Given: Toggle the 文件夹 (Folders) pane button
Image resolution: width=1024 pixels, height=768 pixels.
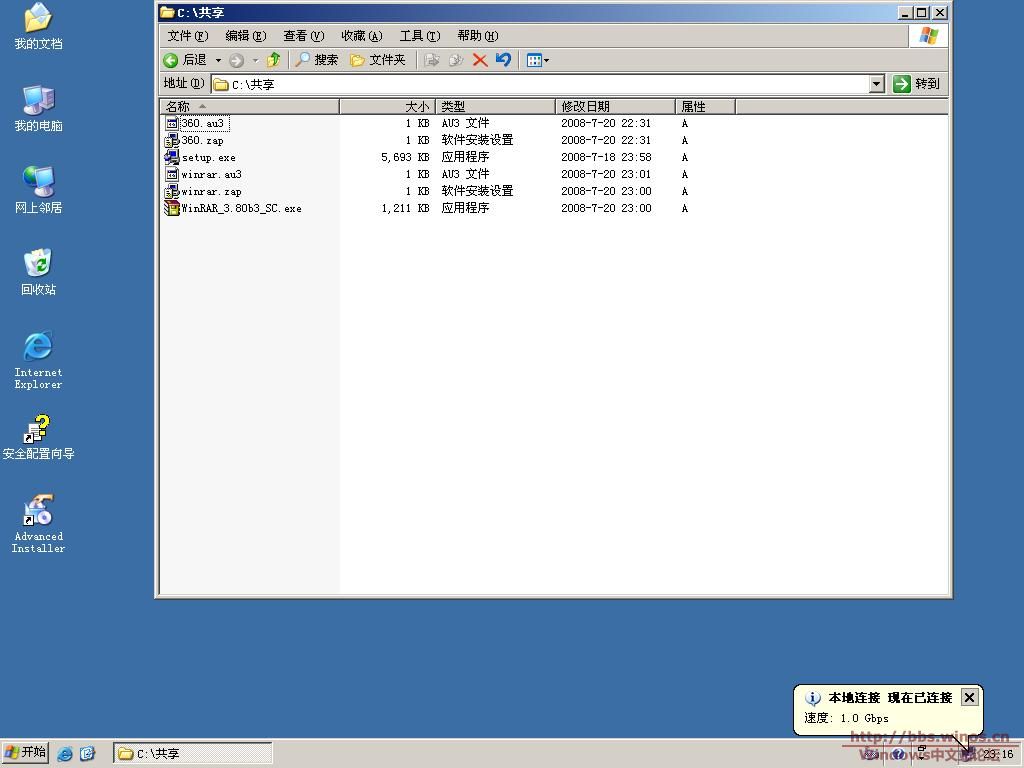Looking at the screenshot, I should (x=377, y=60).
